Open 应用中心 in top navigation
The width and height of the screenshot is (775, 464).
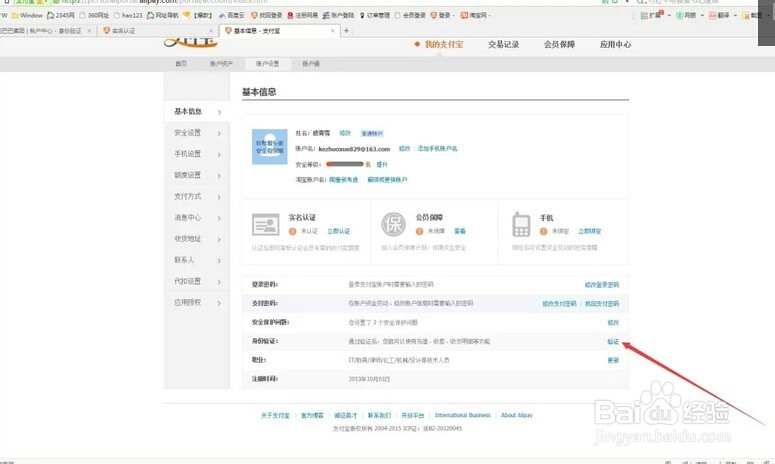pos(615,44)
